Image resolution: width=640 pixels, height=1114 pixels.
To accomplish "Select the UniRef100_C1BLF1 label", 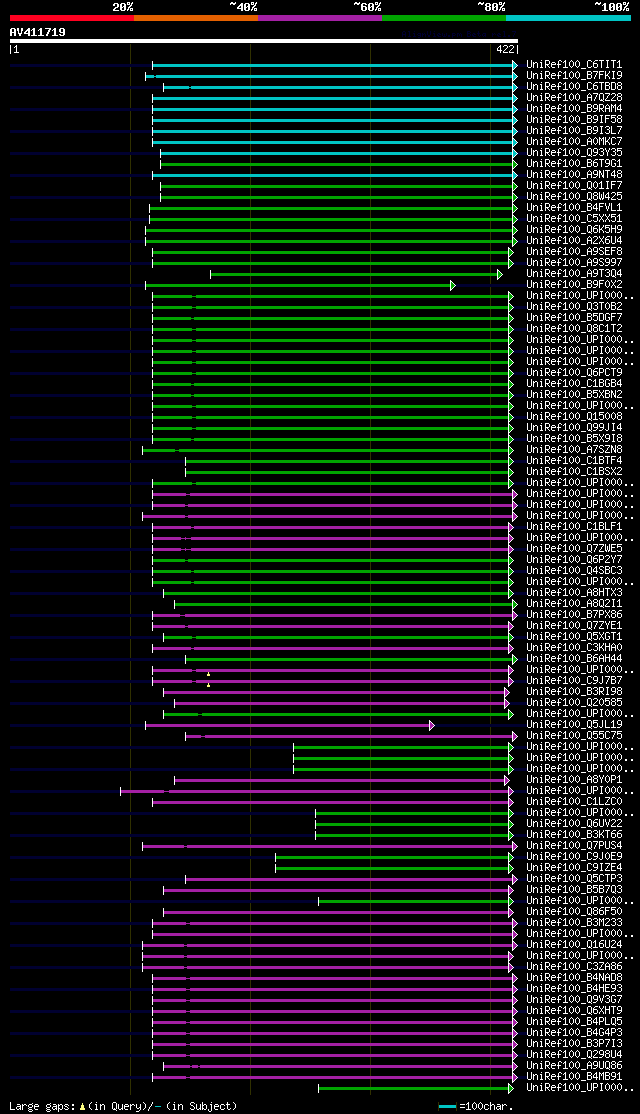I will click(x=575, y=527).
